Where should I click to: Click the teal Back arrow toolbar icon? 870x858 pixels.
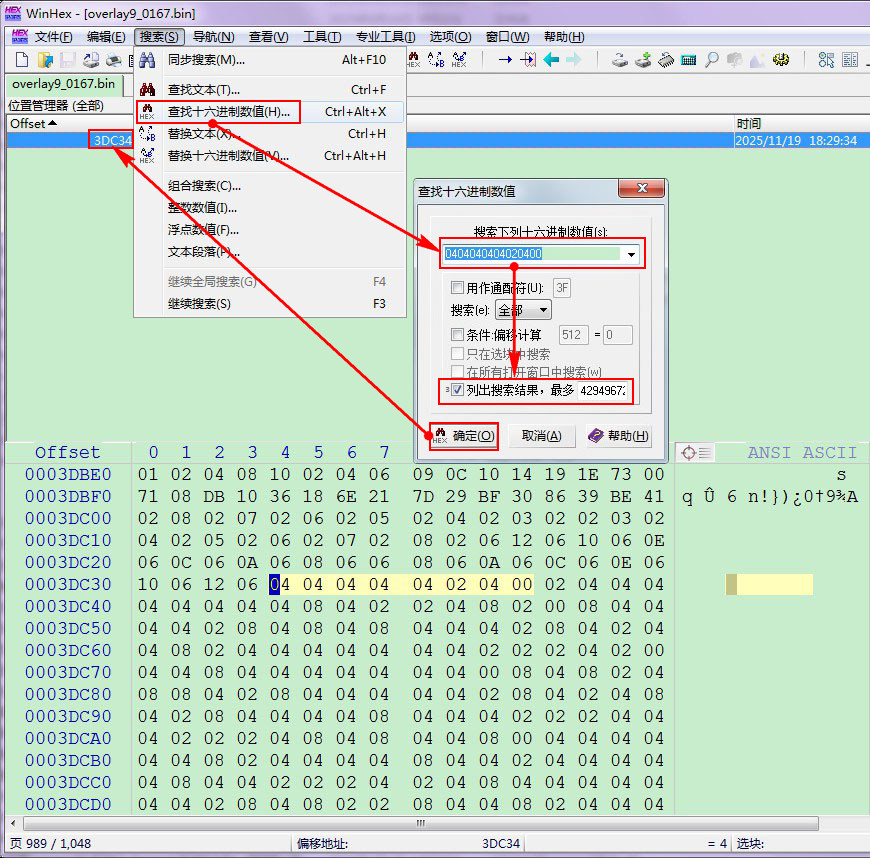pos(551,60)
